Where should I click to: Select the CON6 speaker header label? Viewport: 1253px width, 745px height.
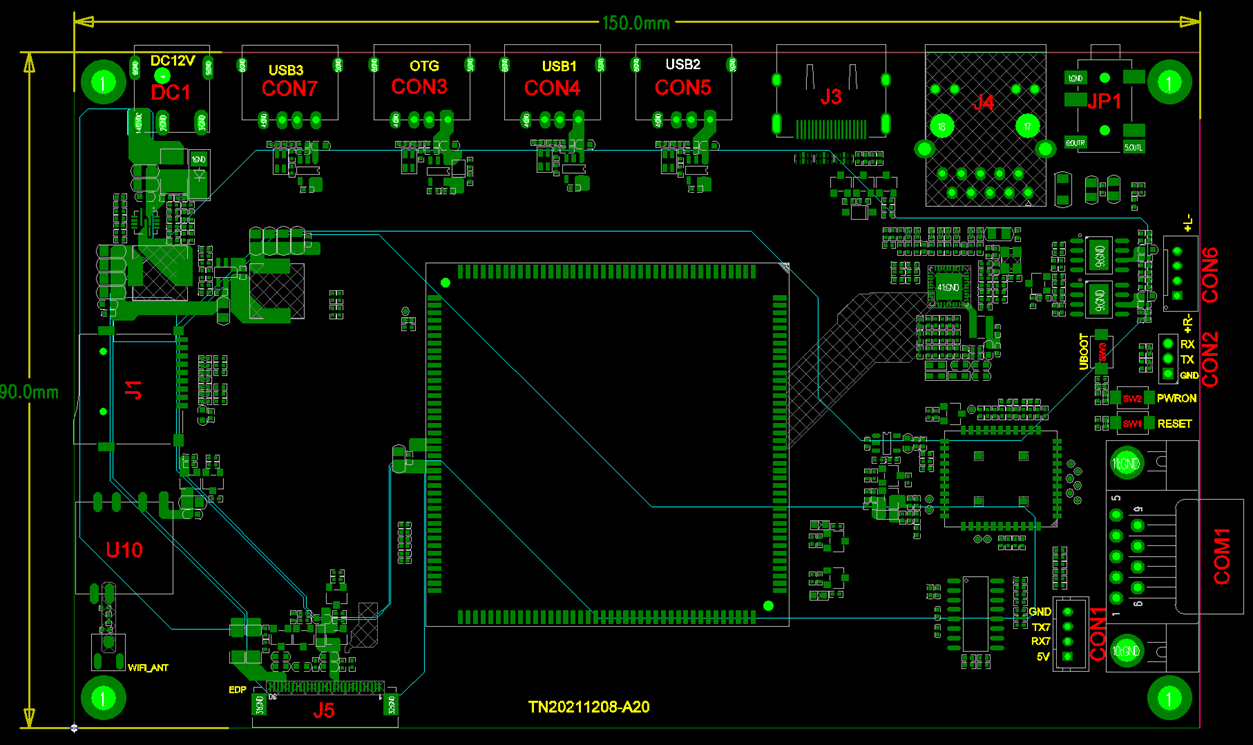click(1209, 275)
